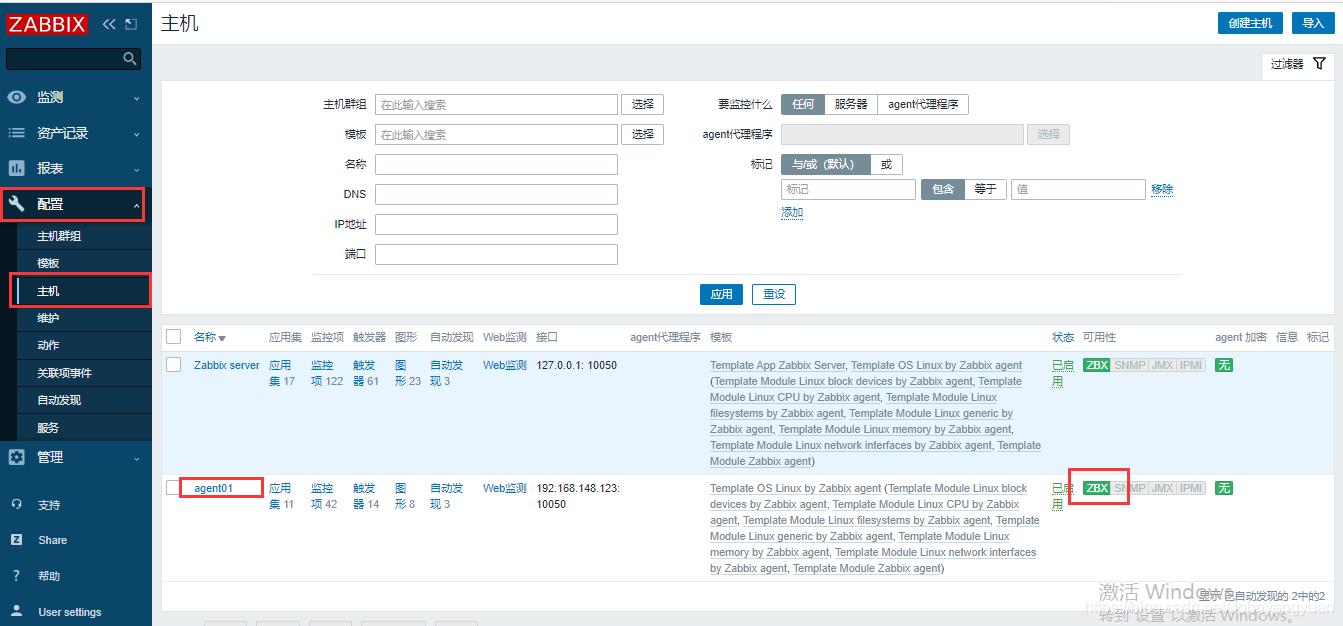
Task: Open the Zabbix server host link
Action: (x=227, y=365)
